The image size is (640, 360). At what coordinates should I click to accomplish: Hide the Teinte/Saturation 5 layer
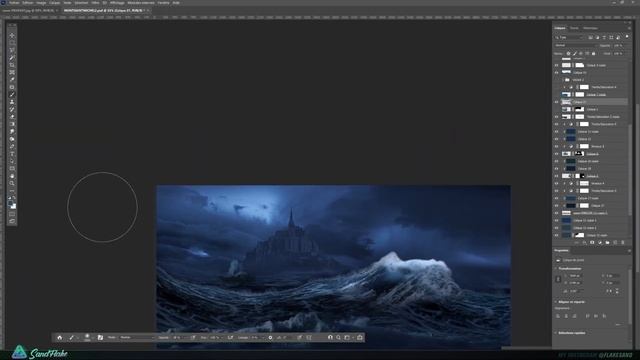coord(556,191)
